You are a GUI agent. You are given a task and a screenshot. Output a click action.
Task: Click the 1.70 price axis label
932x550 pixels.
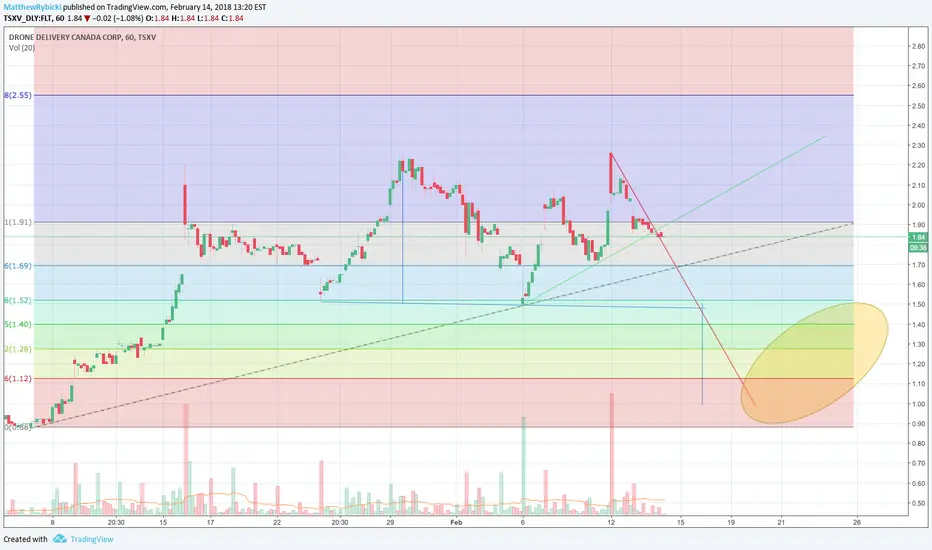[x=918, y=265]
